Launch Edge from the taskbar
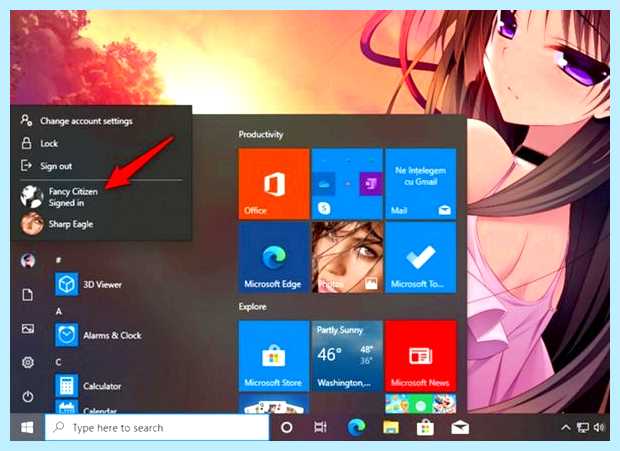Viewport: 620px width, 451px height. coord(356,427)
